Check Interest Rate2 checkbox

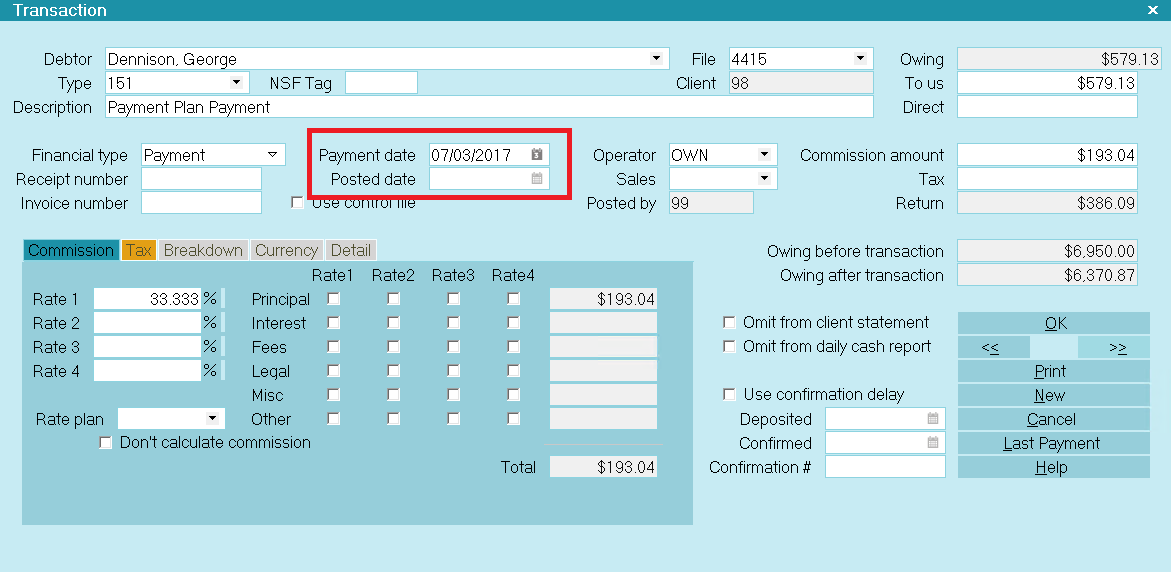394,323
